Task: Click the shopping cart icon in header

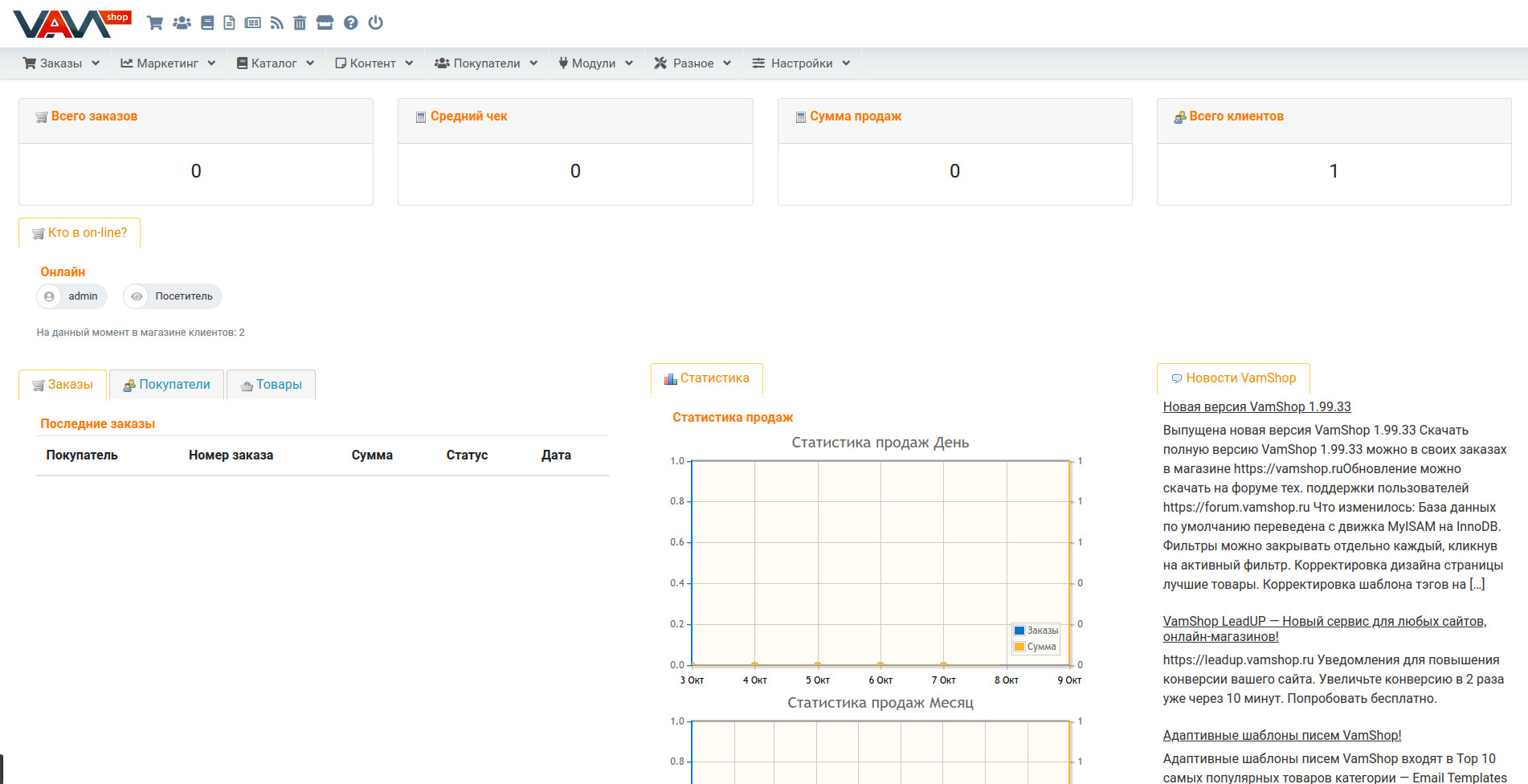Action: 155,22
